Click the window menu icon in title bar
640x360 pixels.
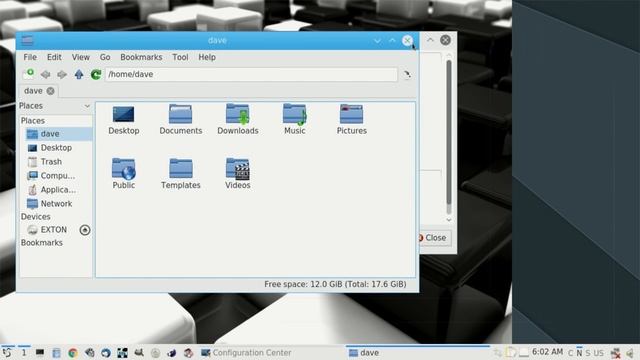[27, 40]
